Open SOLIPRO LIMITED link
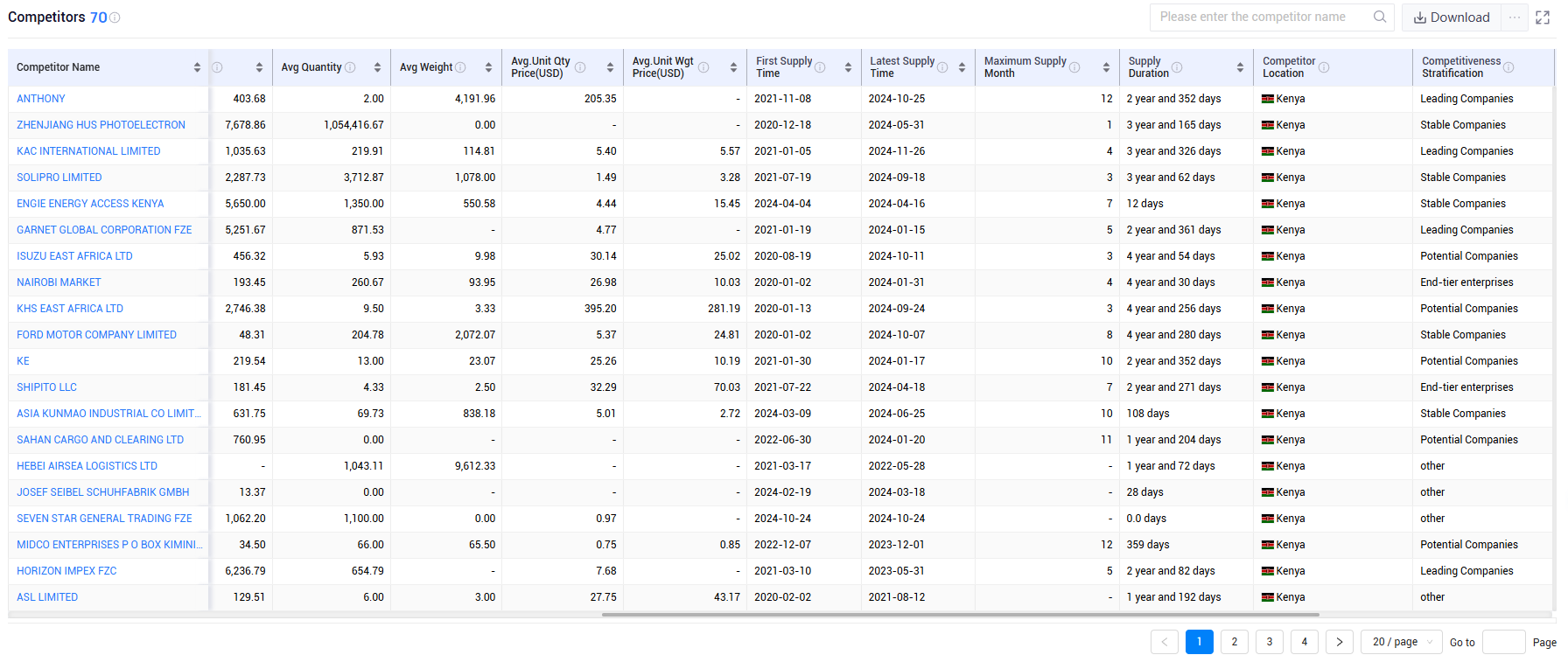1568x662 pixels. click(x=59, y=178)
